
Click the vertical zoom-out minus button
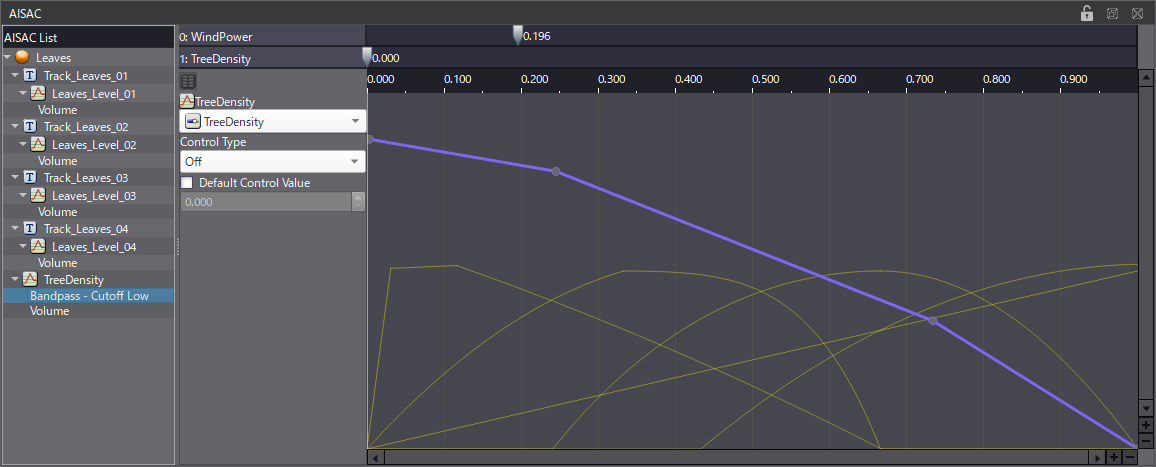coord(1145,440)
